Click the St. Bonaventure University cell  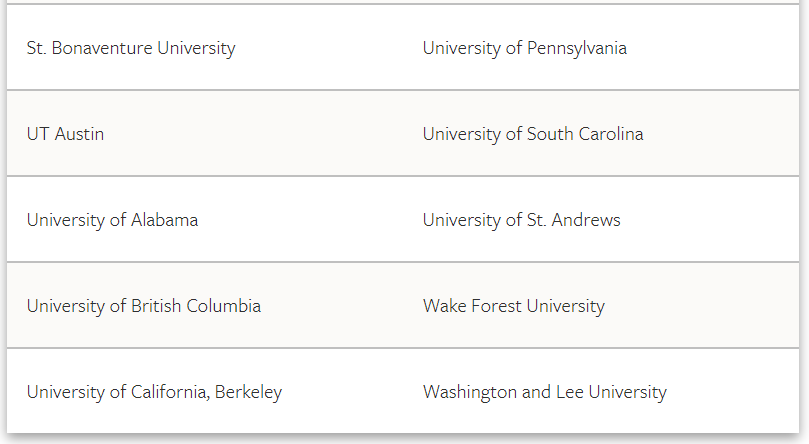[x=131, y=48]
